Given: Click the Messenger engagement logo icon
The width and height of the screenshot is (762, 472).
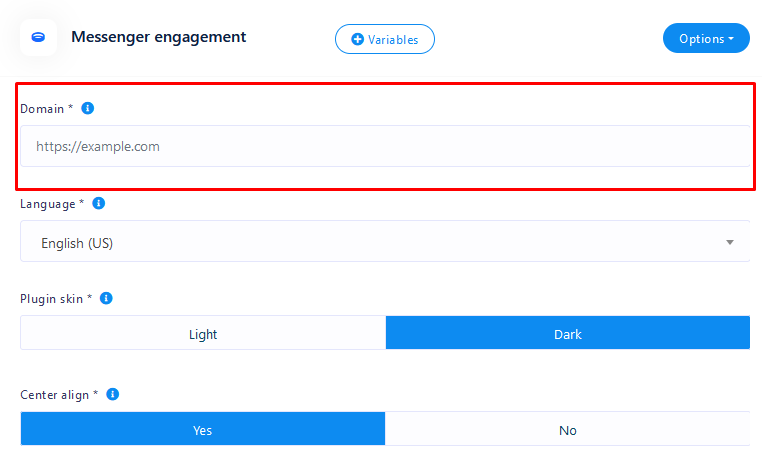Looking at the screenshot, I should tap(38, 38).
